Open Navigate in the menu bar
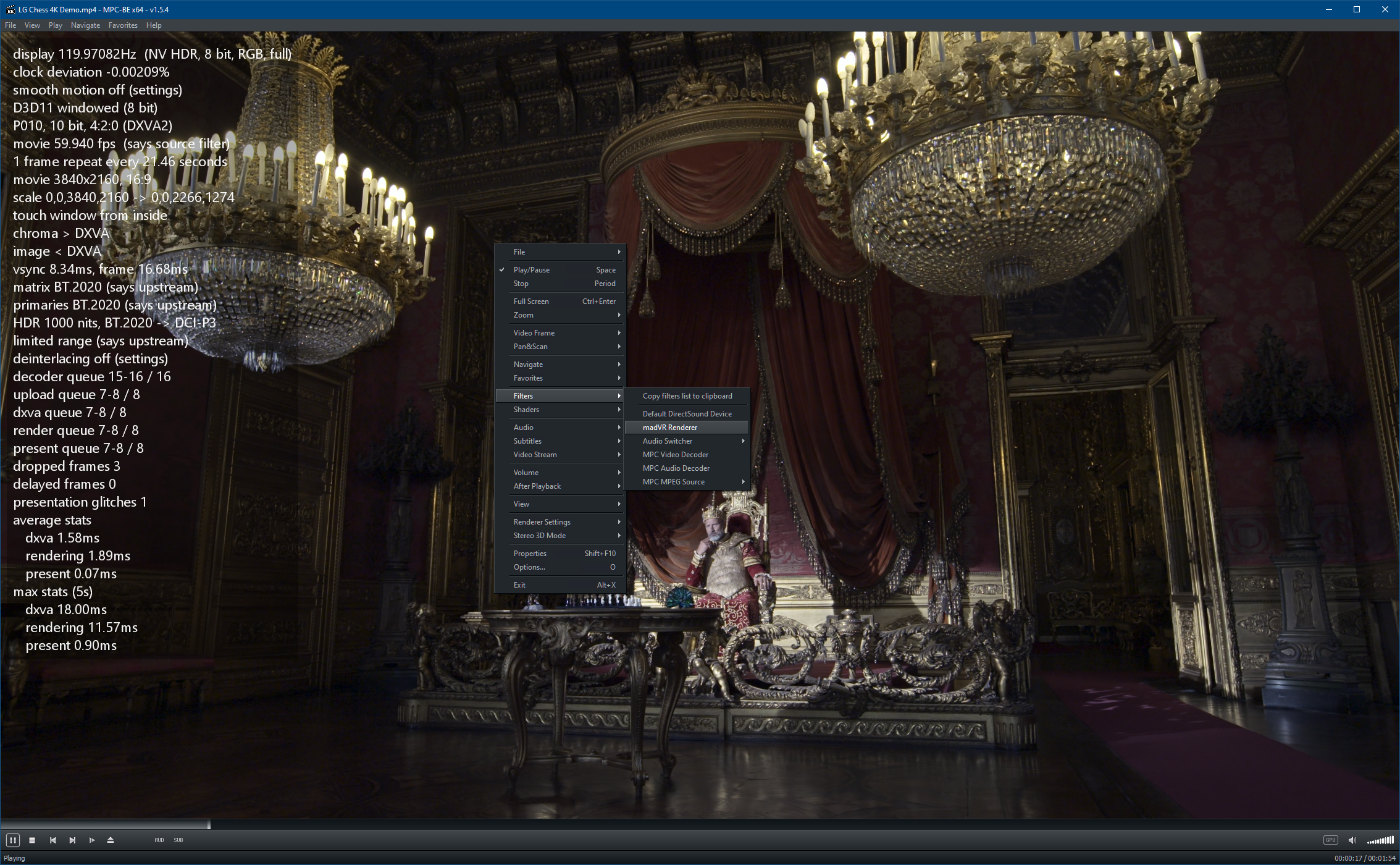 pos(85,25)
